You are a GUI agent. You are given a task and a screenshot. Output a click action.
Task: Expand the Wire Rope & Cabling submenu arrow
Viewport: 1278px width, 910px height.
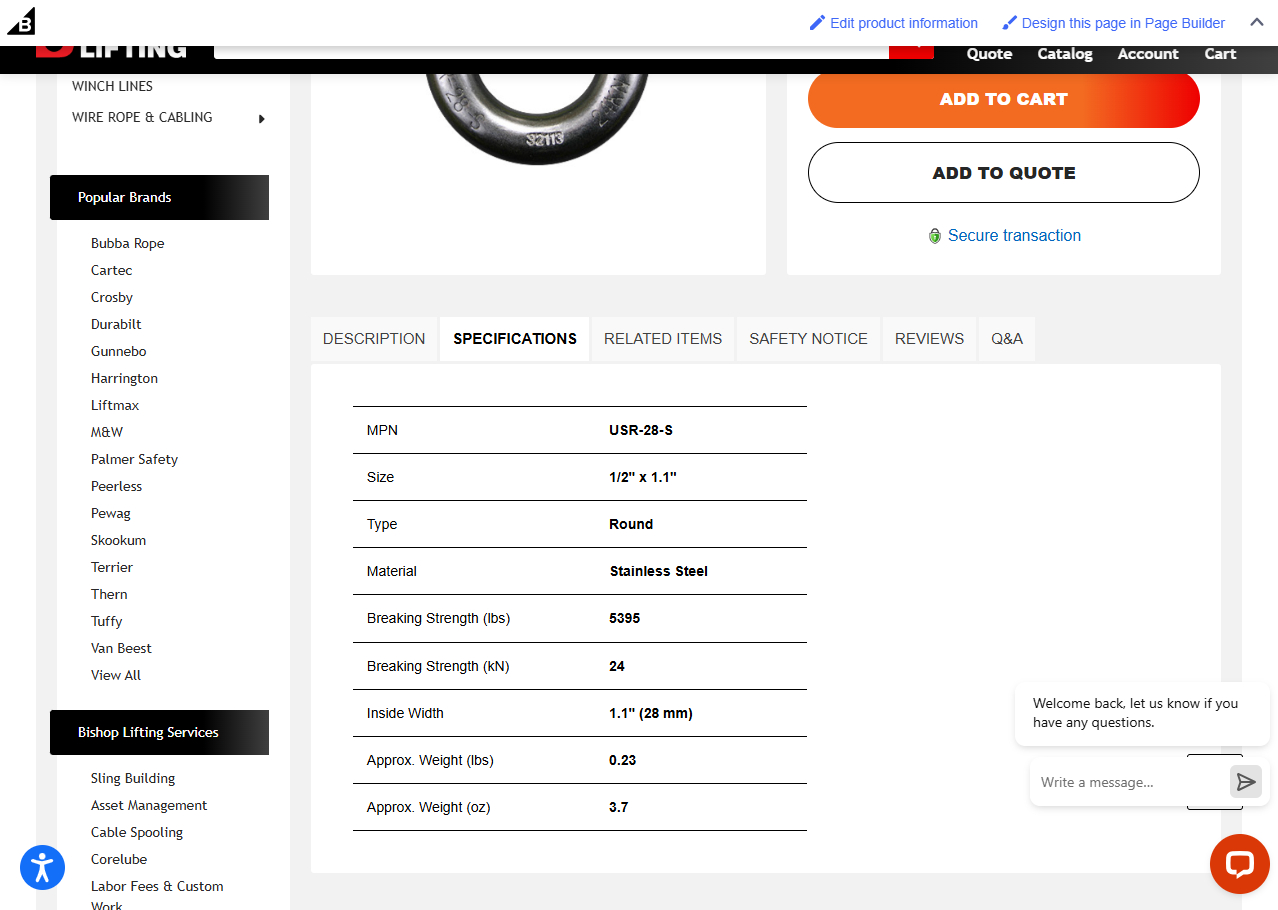point(262,118)
